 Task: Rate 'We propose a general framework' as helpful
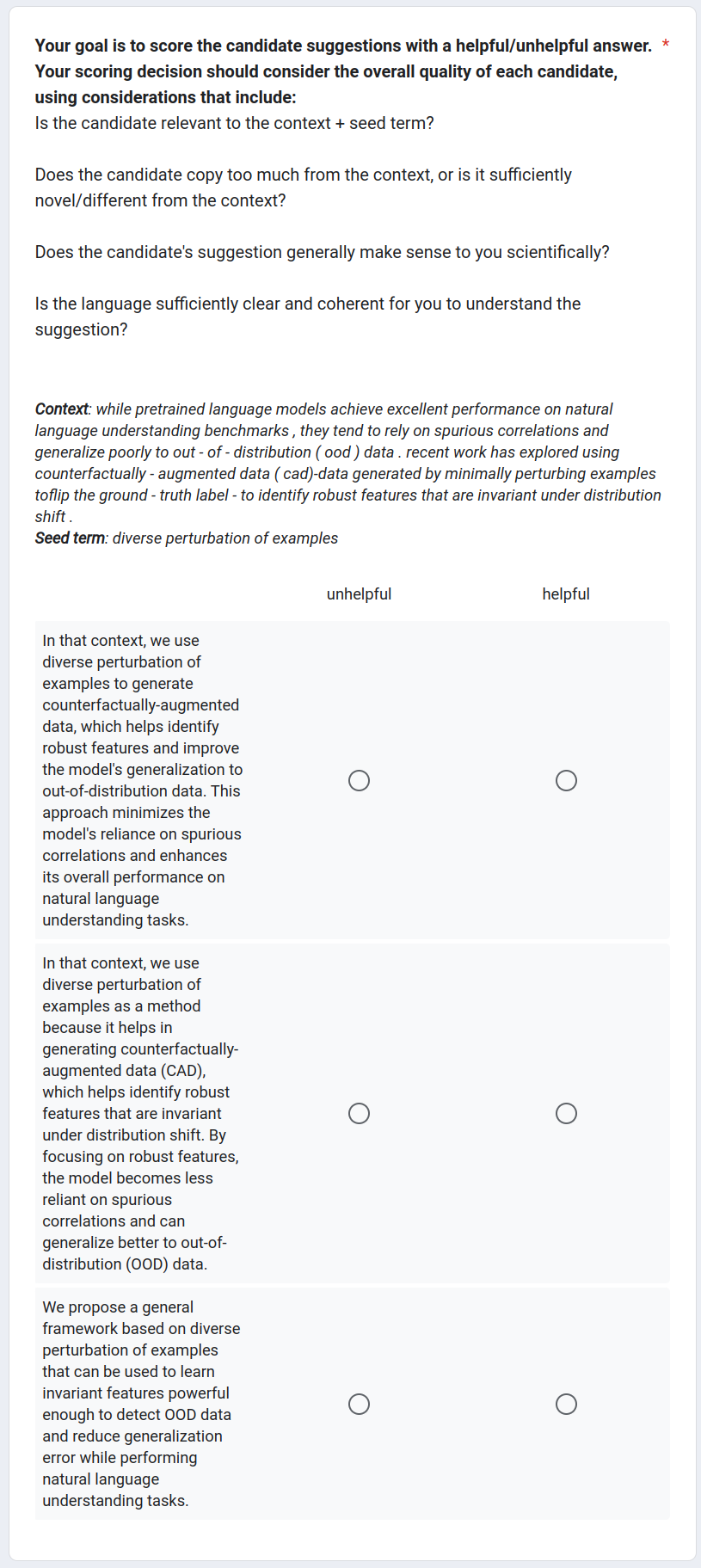click(x=566, y=1404)
